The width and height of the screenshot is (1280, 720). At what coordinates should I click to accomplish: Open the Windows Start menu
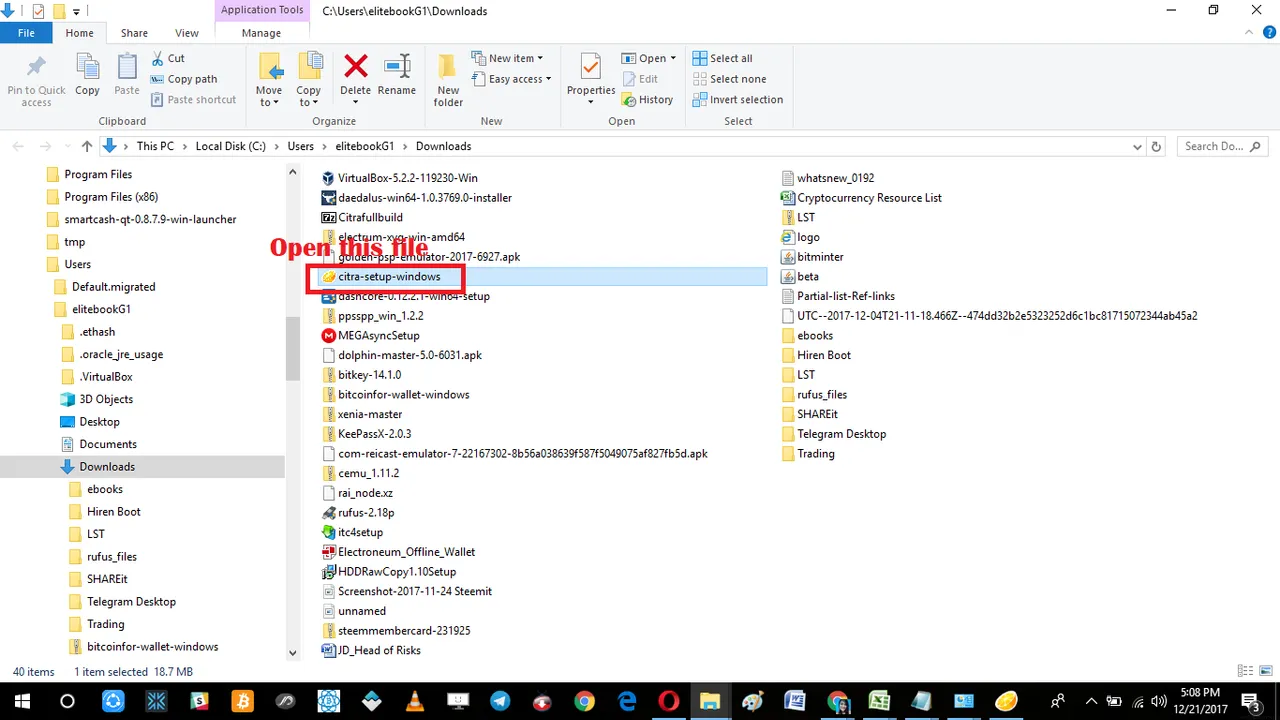(x=22, y=701)
